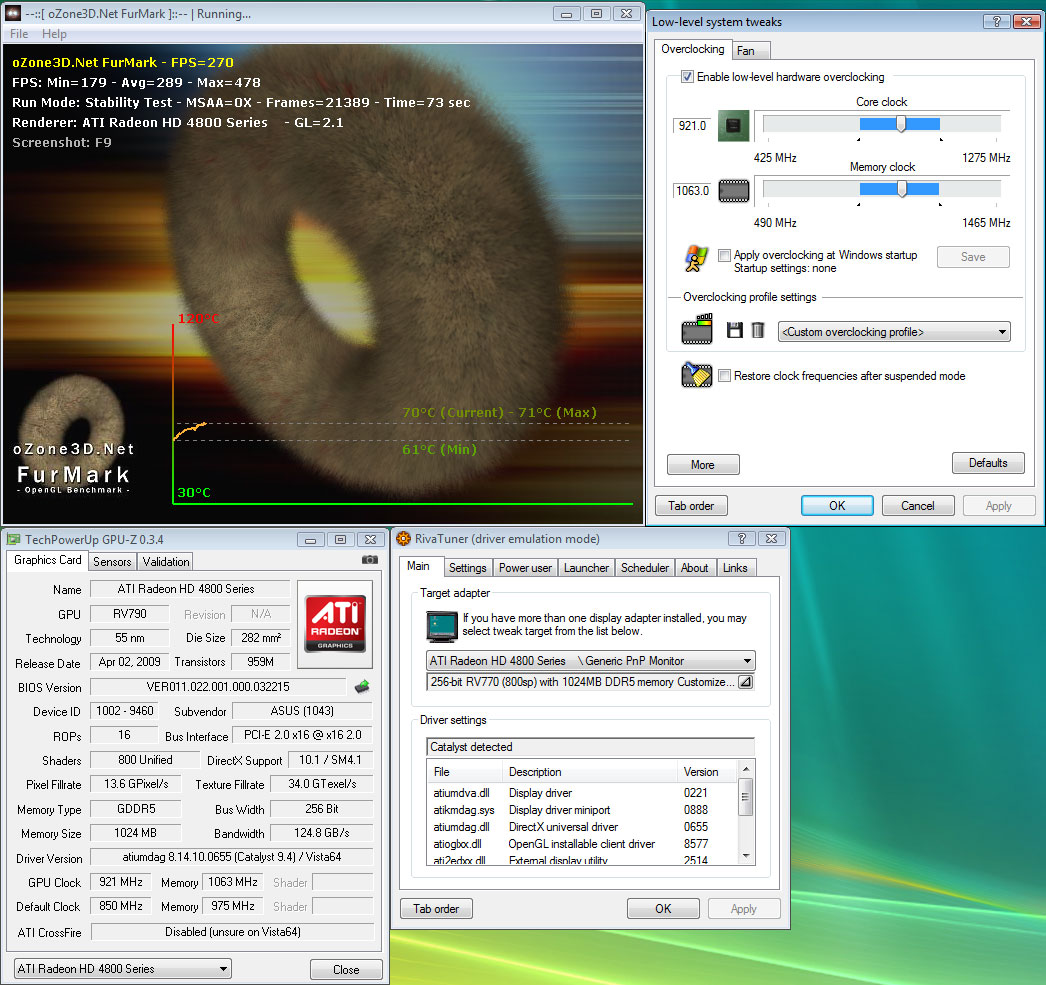Click Close button in GPU-Z
This screenshot has width=1046, height=985.
tap(346, 969)
